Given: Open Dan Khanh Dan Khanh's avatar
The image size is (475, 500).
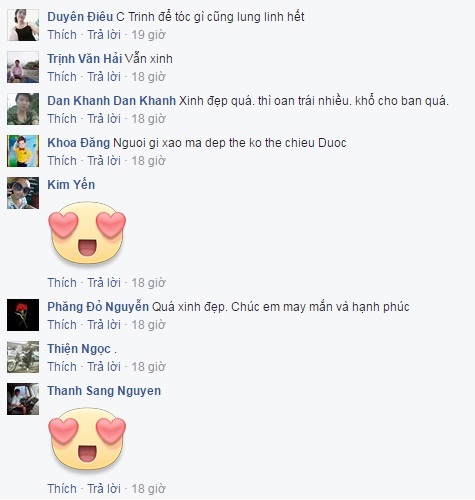Looking at the screenshot, I should tap(23, 109).
